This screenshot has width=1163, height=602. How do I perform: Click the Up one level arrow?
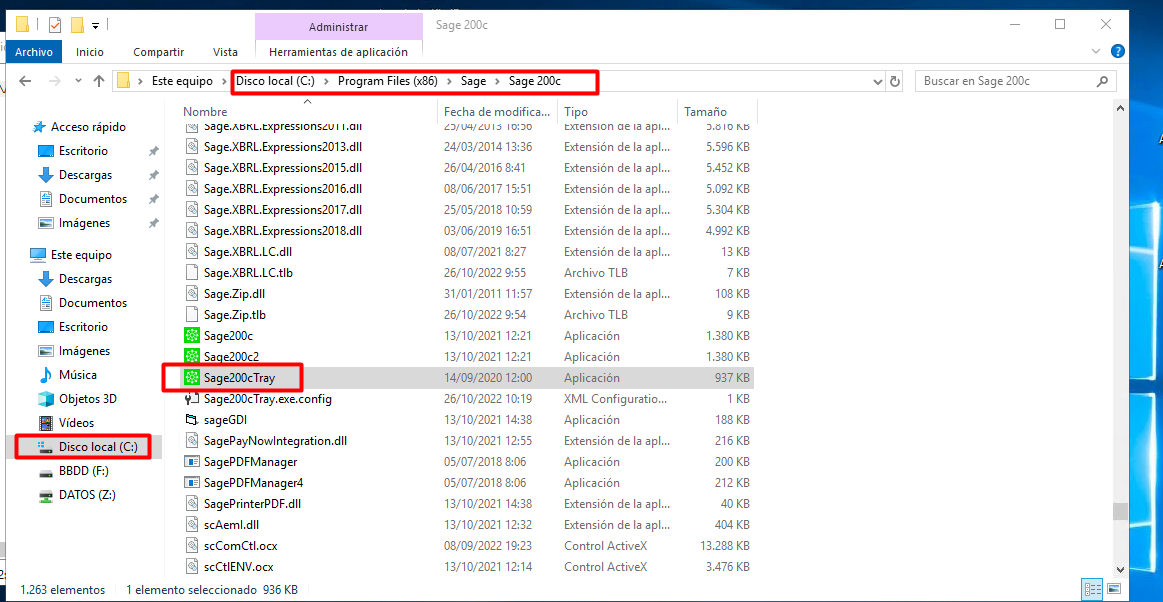[99, 81]
